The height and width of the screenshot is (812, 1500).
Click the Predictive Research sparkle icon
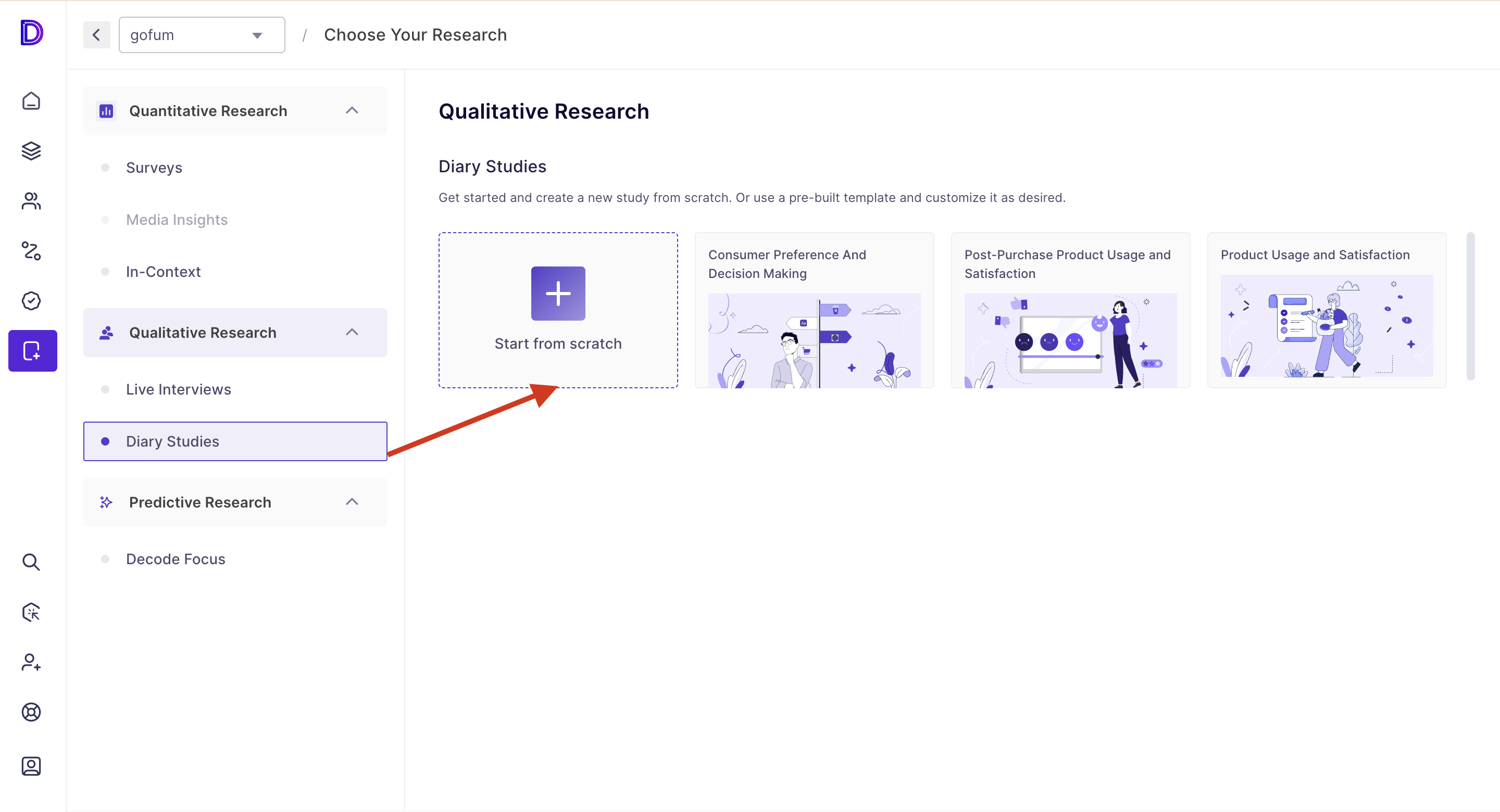[x=106, y=502]
